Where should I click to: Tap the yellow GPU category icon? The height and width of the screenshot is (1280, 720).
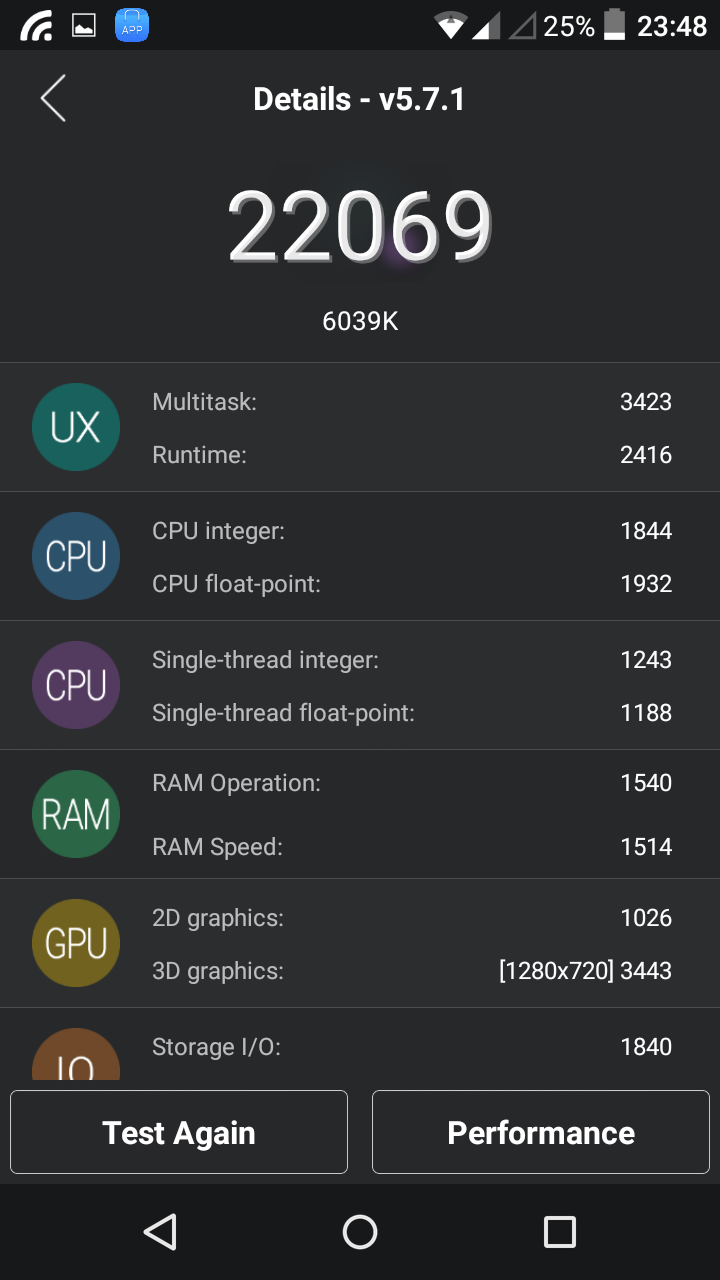[x=76, y=943]
